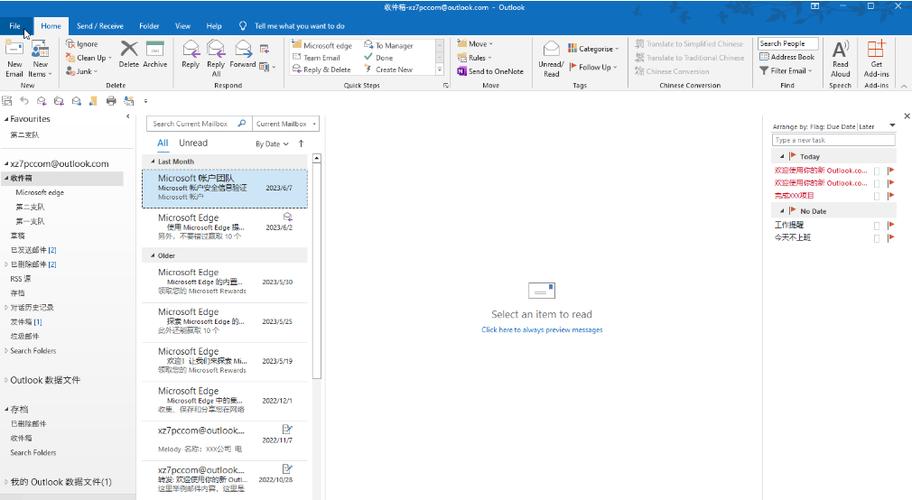912x500 pixels.
Task: Switch to the View ribbon tab
Action: tap(183, 26)
